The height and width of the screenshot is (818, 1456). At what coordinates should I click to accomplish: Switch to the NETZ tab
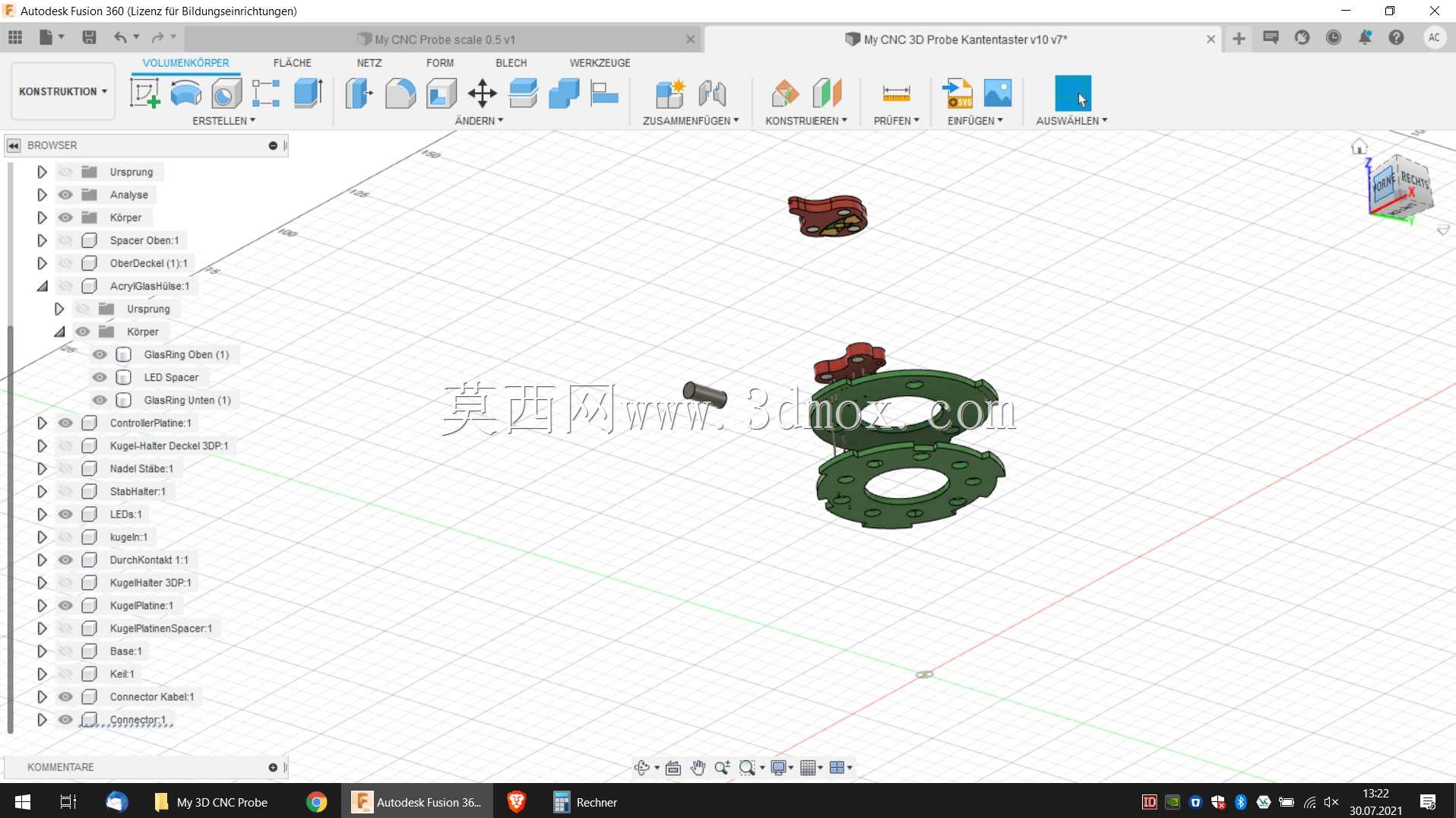369,63
